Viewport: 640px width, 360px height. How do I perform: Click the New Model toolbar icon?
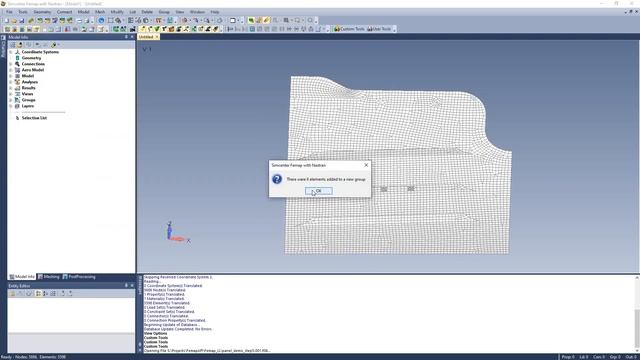tap(6, 20)
